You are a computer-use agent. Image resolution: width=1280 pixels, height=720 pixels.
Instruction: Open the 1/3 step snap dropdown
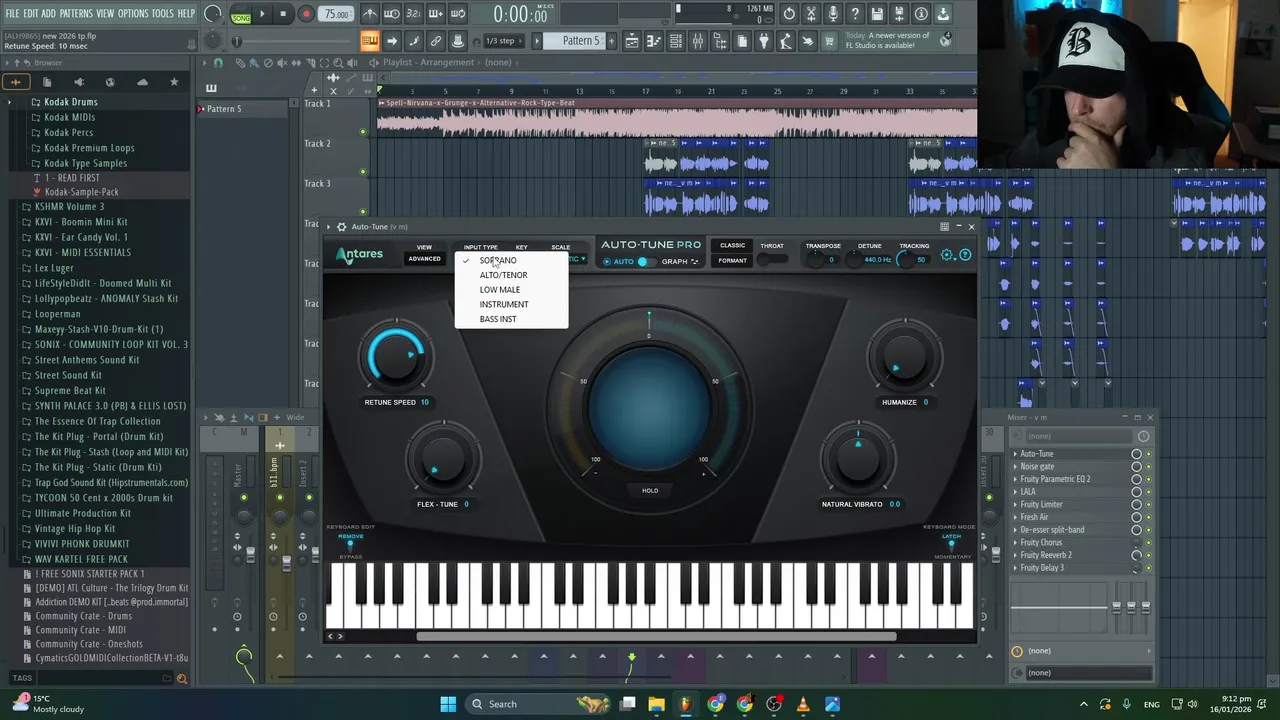click(x=502, y=41)
